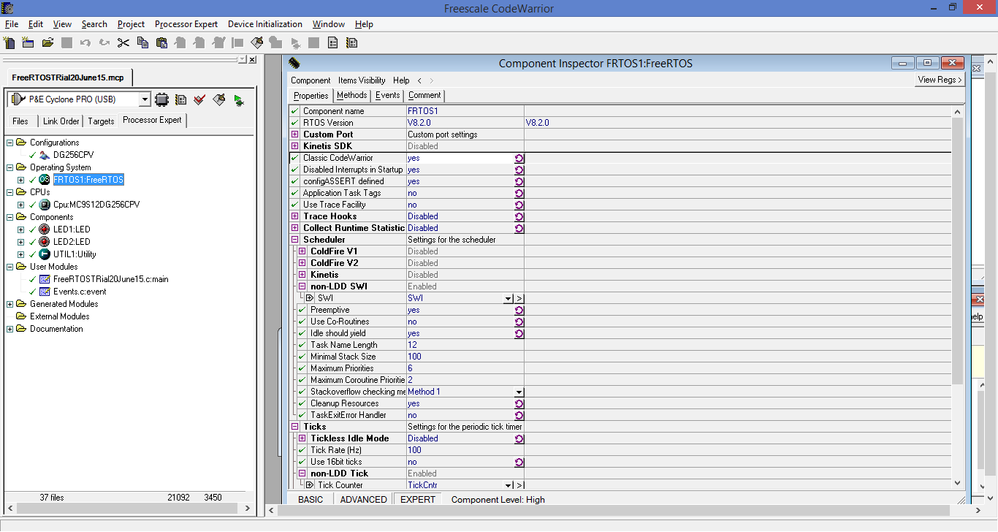Expand the Tickless Idle Mode group
The width and height of the screenshot is (998, 532).
pyautogui.click(x=302, y=438)
